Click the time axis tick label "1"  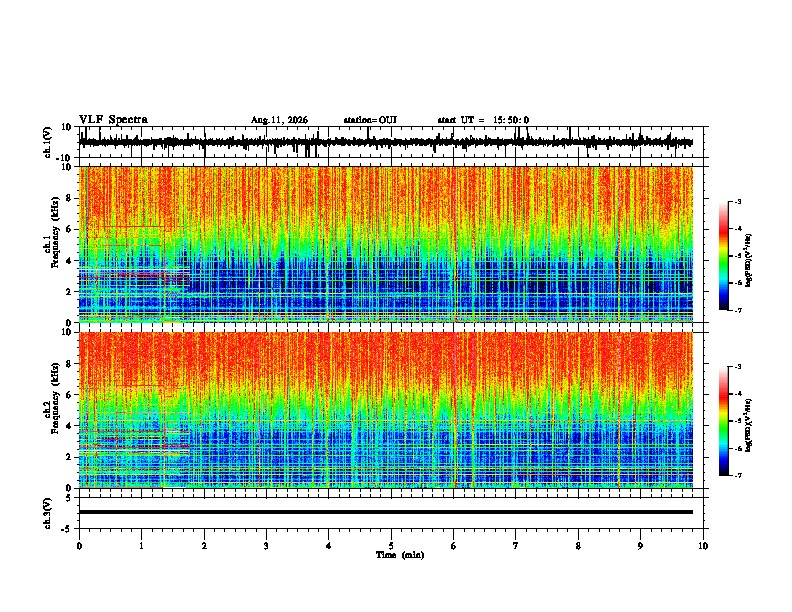tap(141, 545)
